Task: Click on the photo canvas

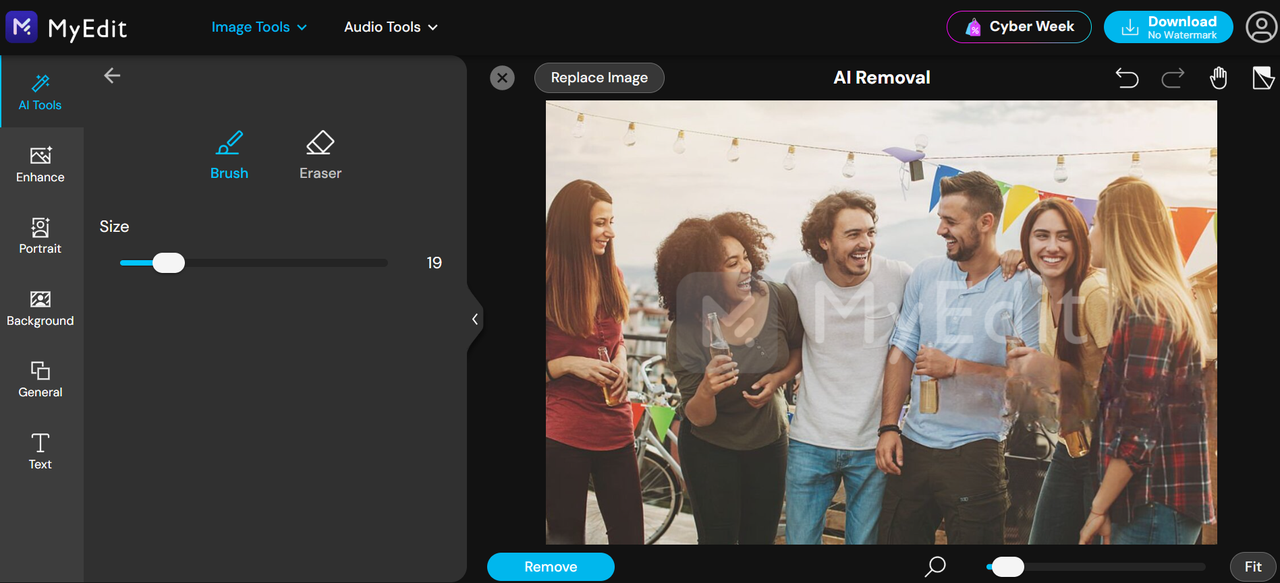Action: pyautogui.click(x=881, y=322)
